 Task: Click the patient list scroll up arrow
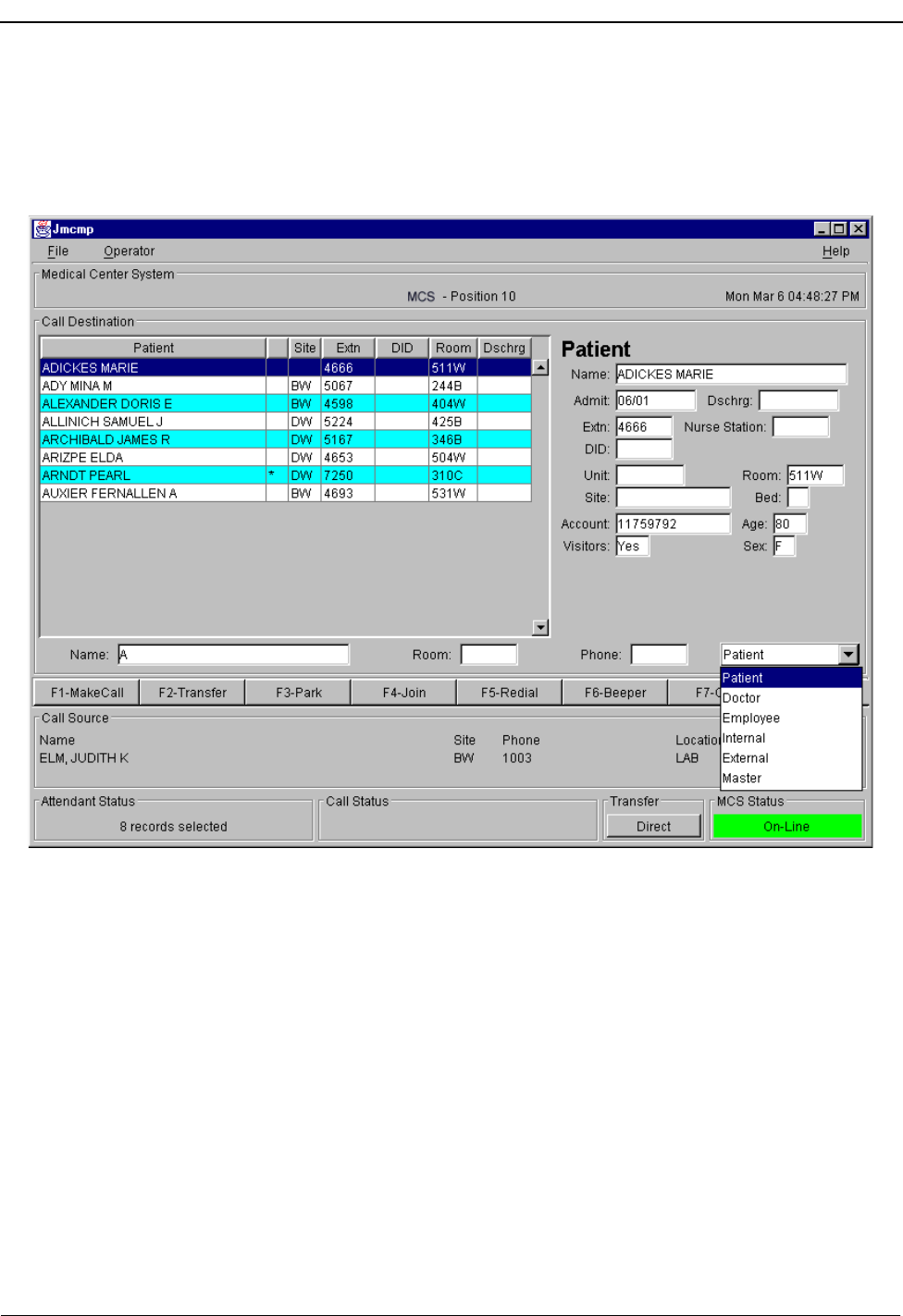(541, 367)
